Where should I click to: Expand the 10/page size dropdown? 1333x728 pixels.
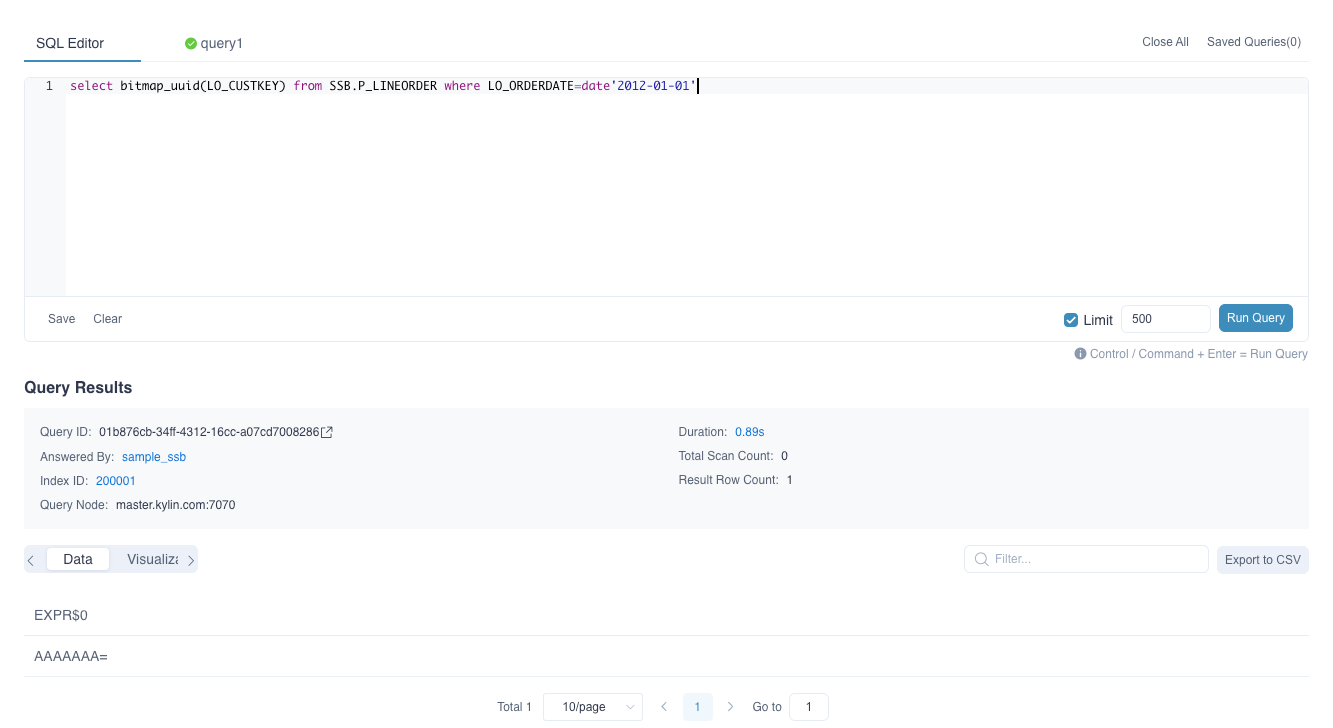click(593, 707)
